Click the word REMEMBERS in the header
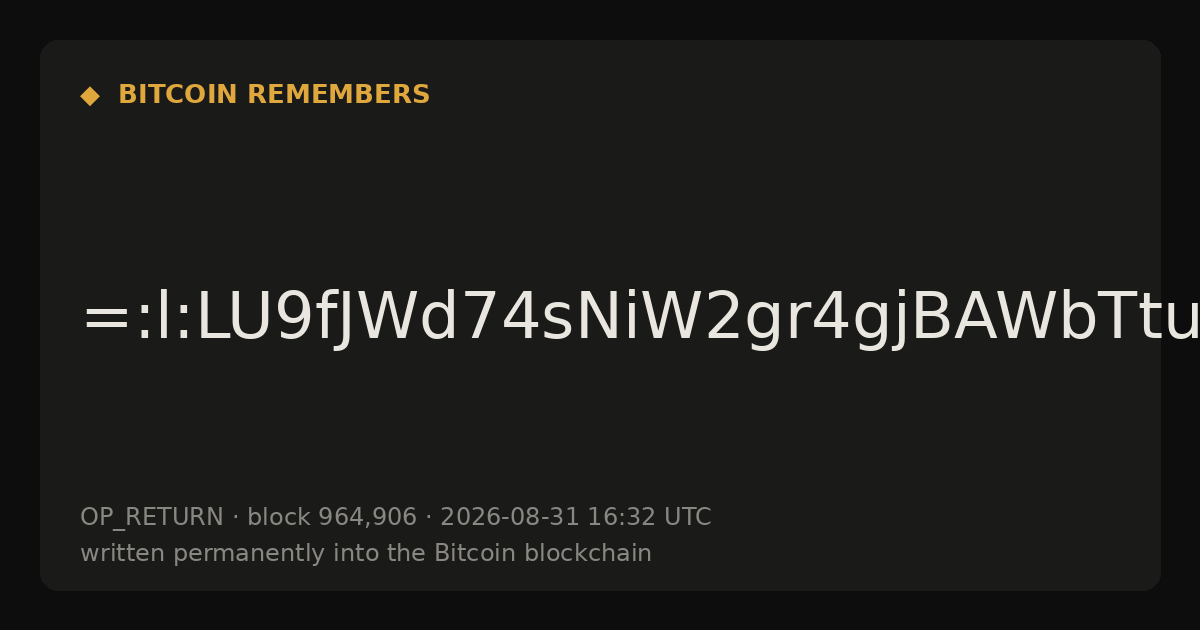This screenshot has width=1200, height=630. click(338, 95)
